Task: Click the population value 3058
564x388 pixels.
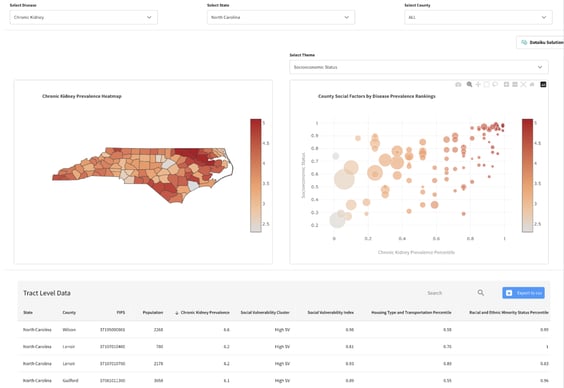Action: [x=158, y=380]
